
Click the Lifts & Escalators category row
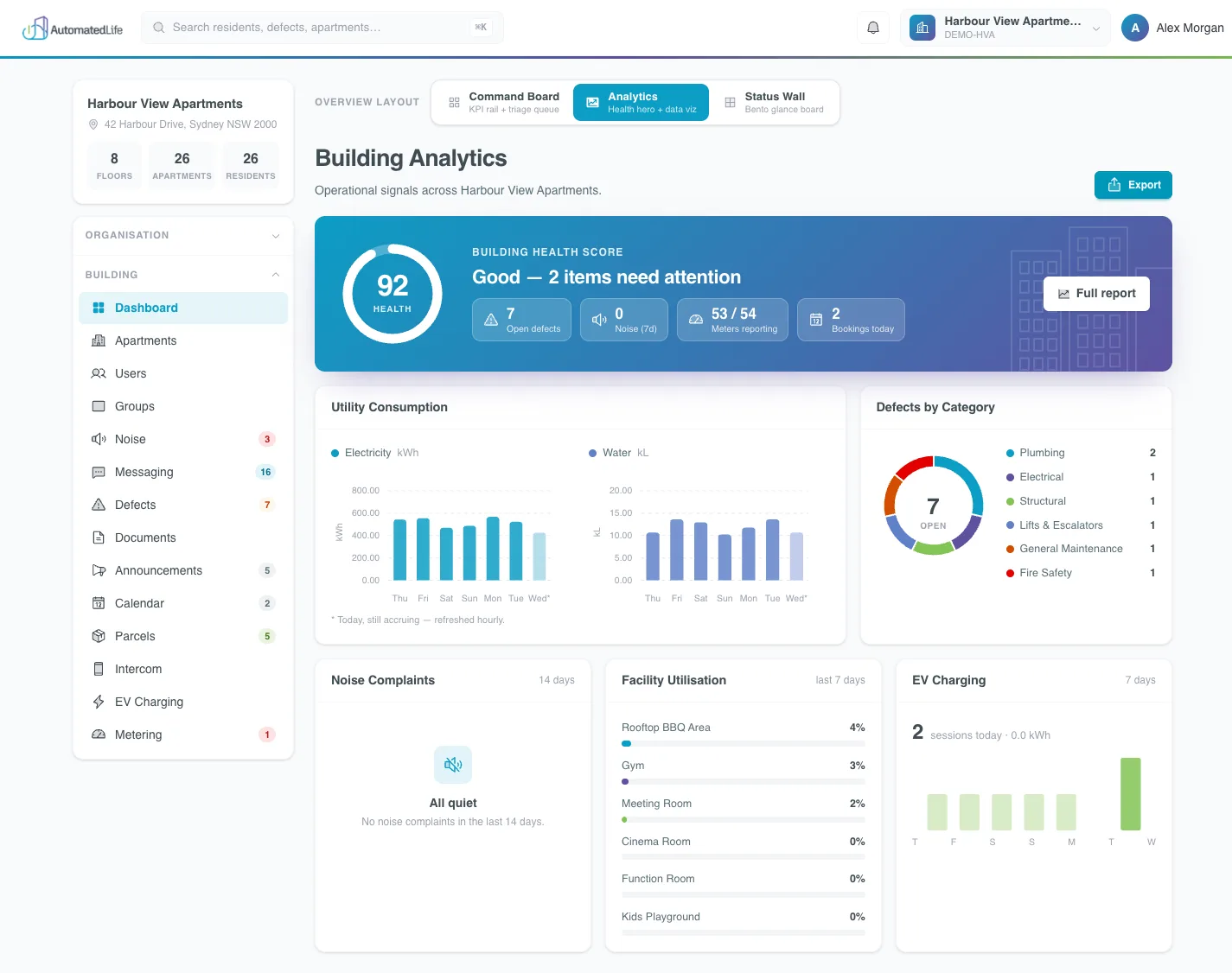(1081, 525)
